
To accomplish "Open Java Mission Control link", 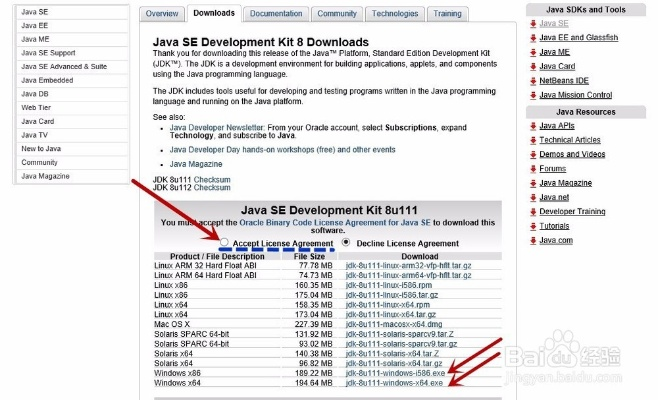I will point(576,95).
